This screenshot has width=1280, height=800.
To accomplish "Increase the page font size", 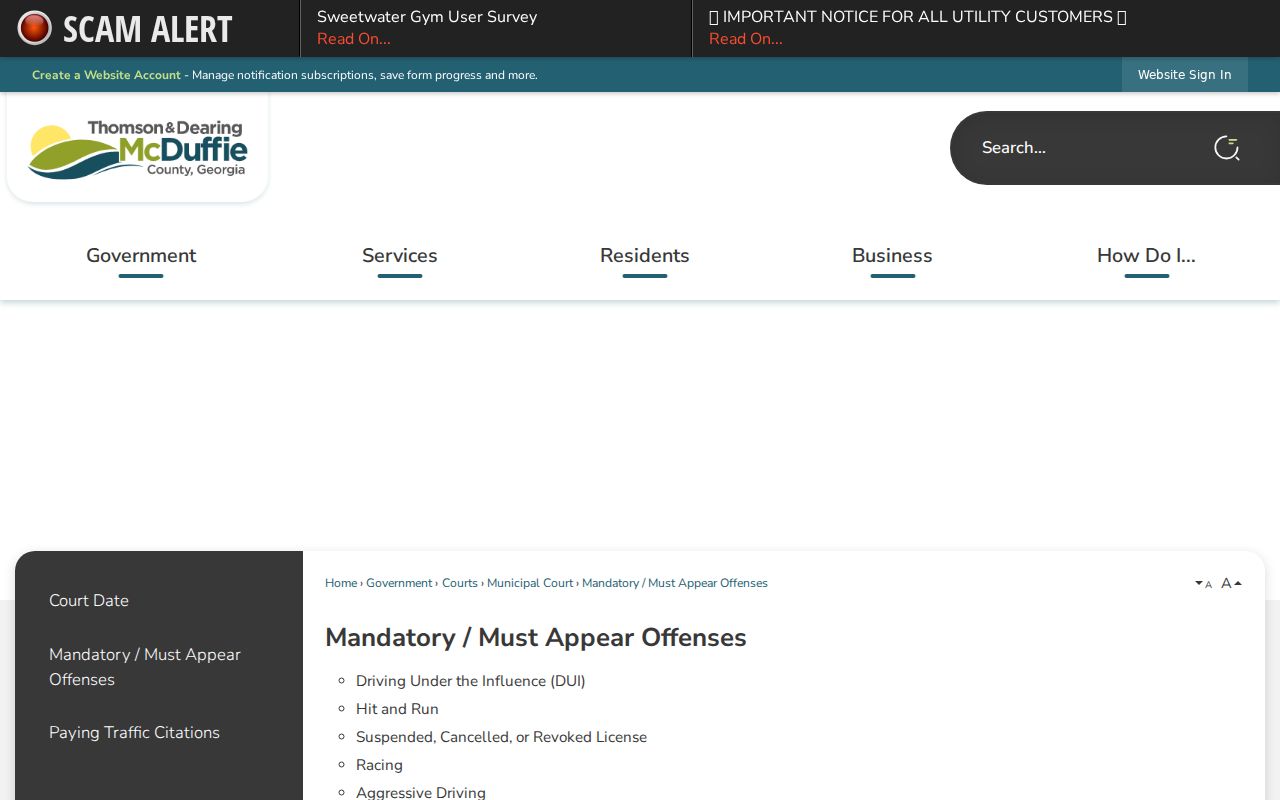I will pyautogui.click(x=1231, y=583).
